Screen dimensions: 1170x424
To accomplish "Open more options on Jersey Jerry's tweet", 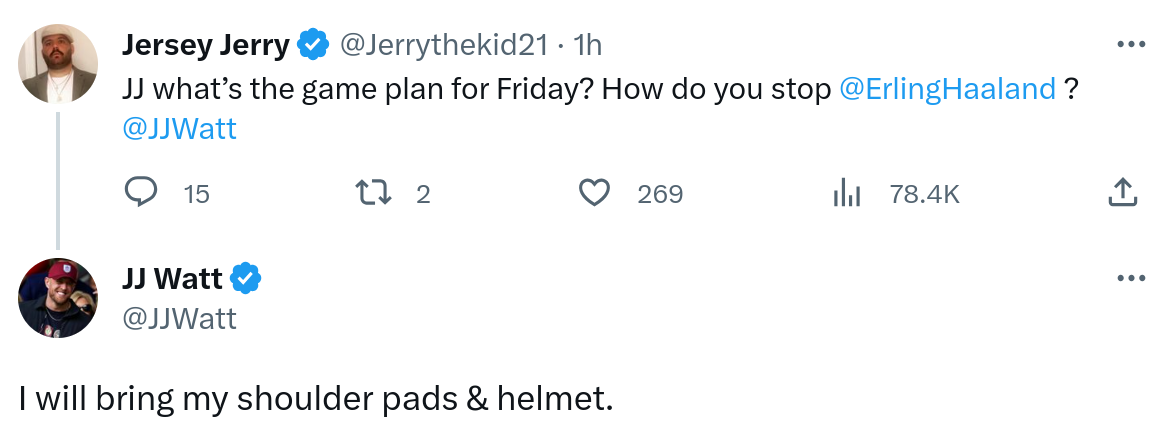I will click(1130, 45).
